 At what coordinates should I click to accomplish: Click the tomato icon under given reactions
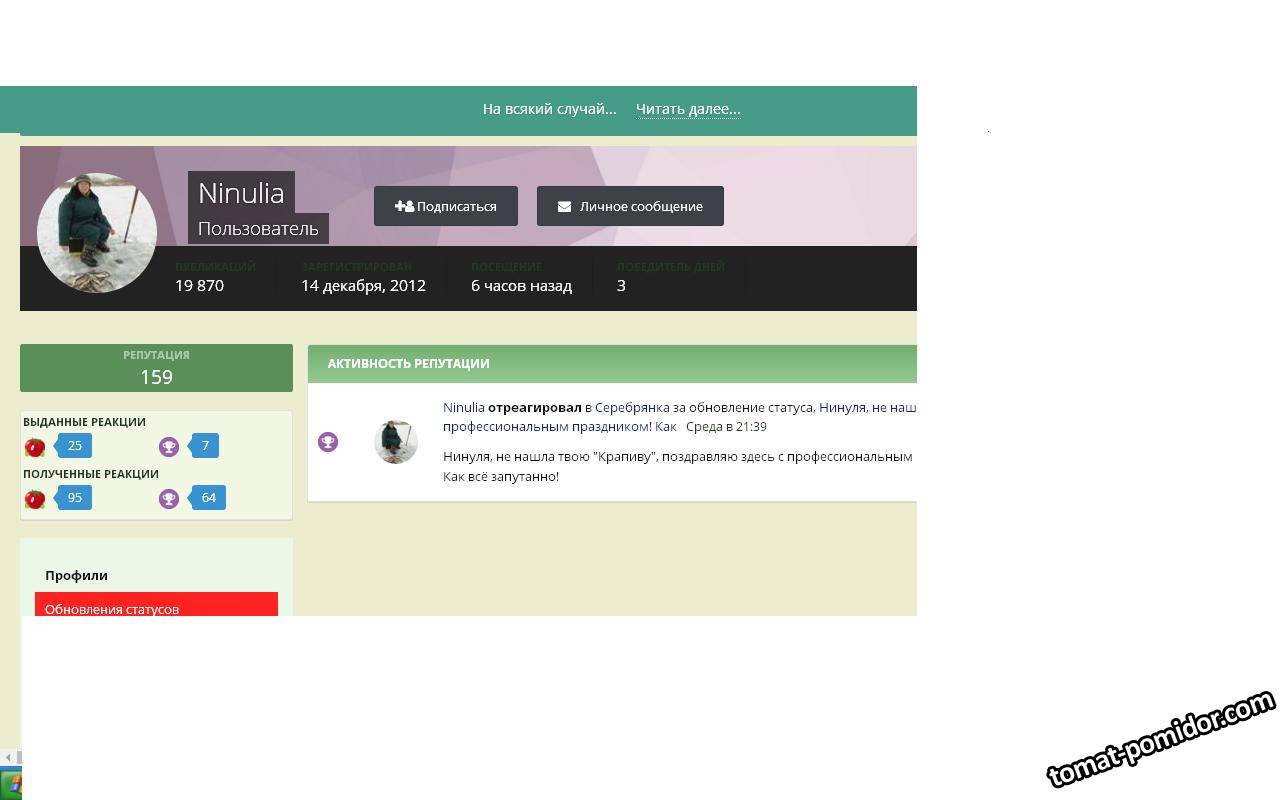[35, 447]
